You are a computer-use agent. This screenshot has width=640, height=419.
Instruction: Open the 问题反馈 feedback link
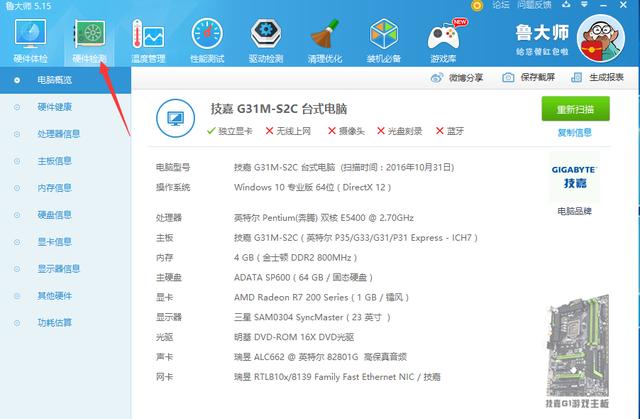[x=534, y=5]
